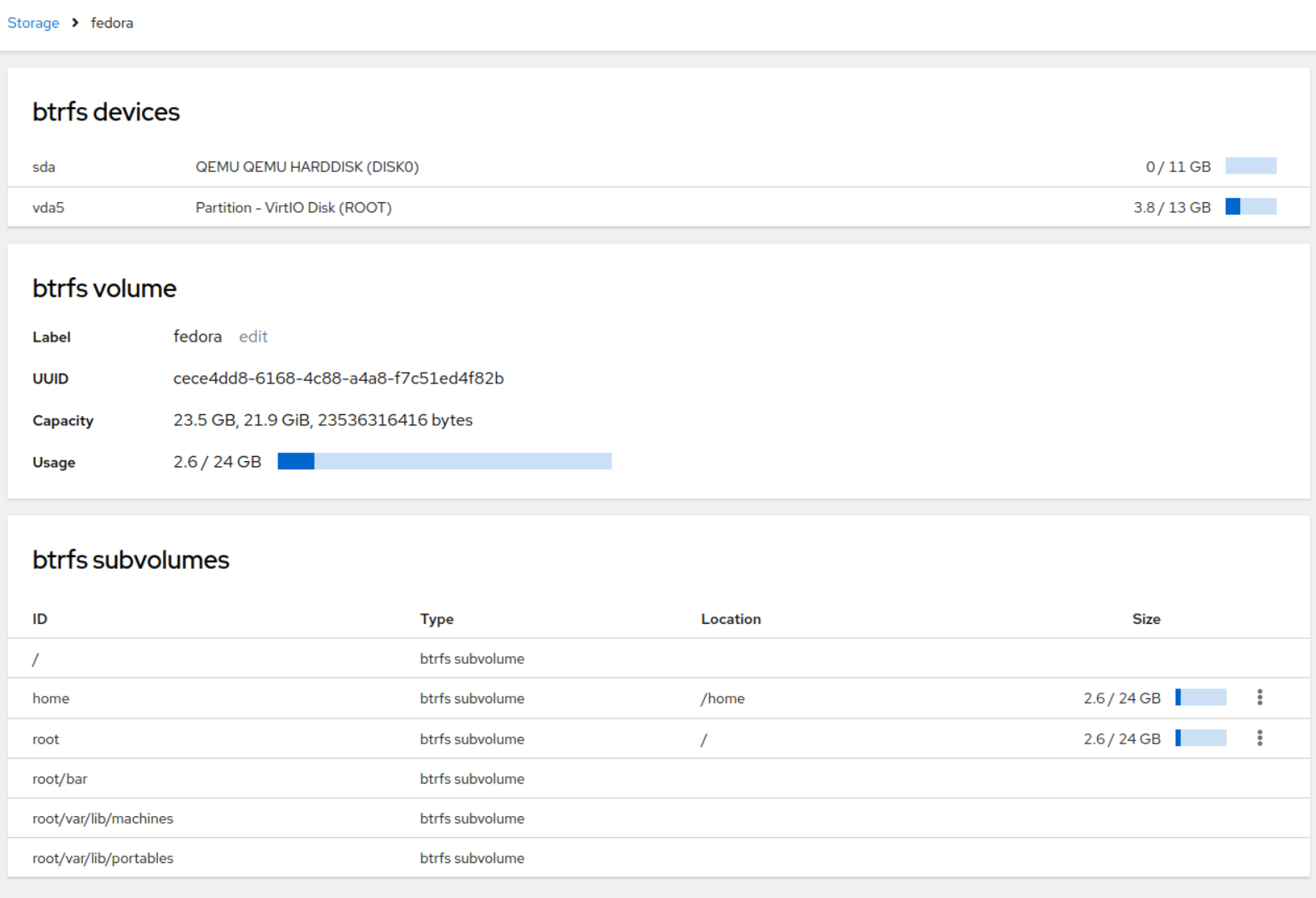Select the top-level / subvolume row
Viewport: 1316px width, 898px height.
[35, 659]
